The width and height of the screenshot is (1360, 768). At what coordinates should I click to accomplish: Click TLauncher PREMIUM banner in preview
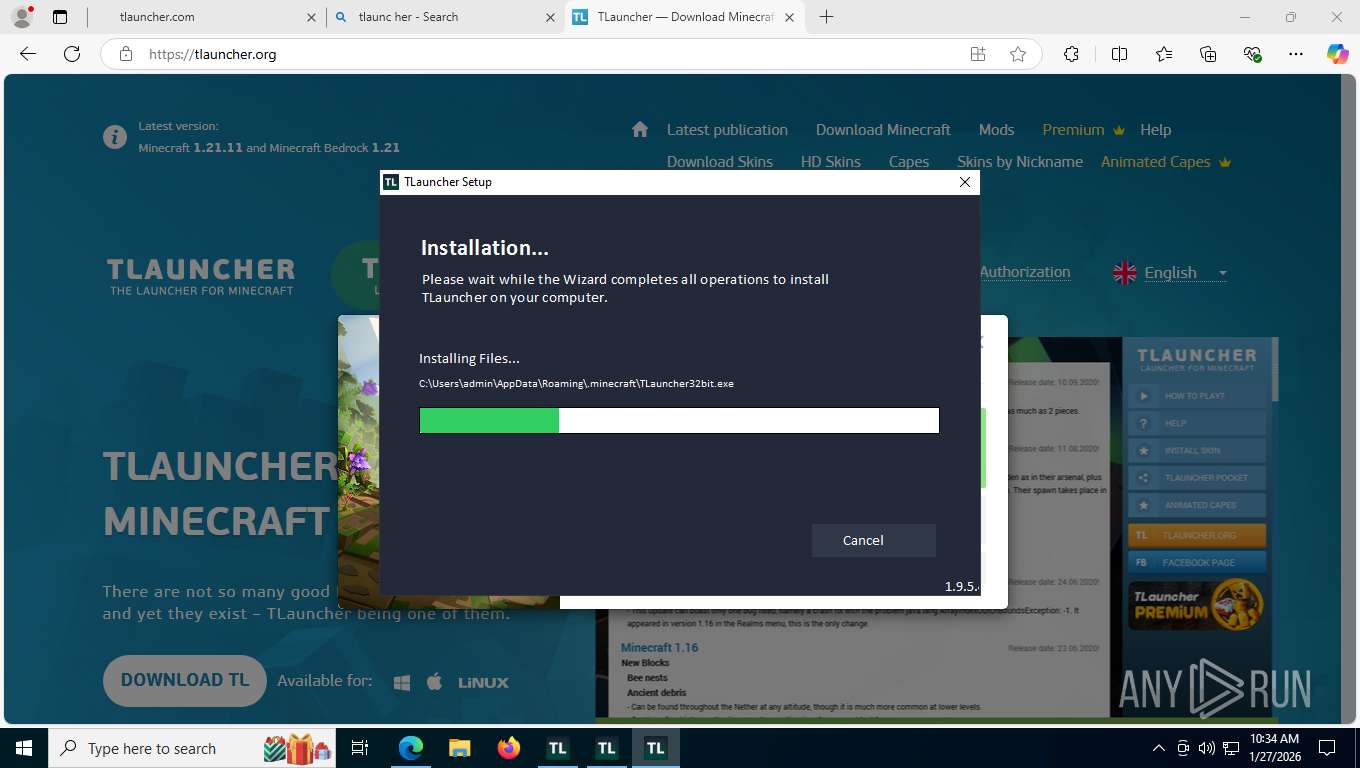click(x=1197, y=604)
